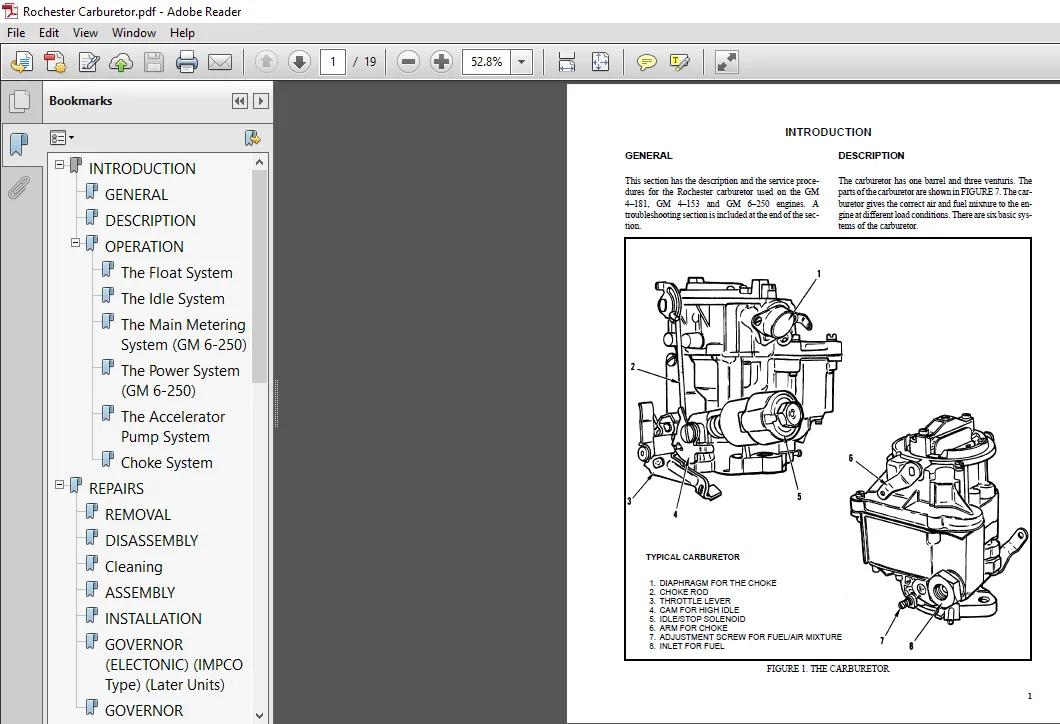
Task: Open GOVERNOR (ELECTONIC) (IMPCO Type) bookmark
Action: [x=174, y=665]
